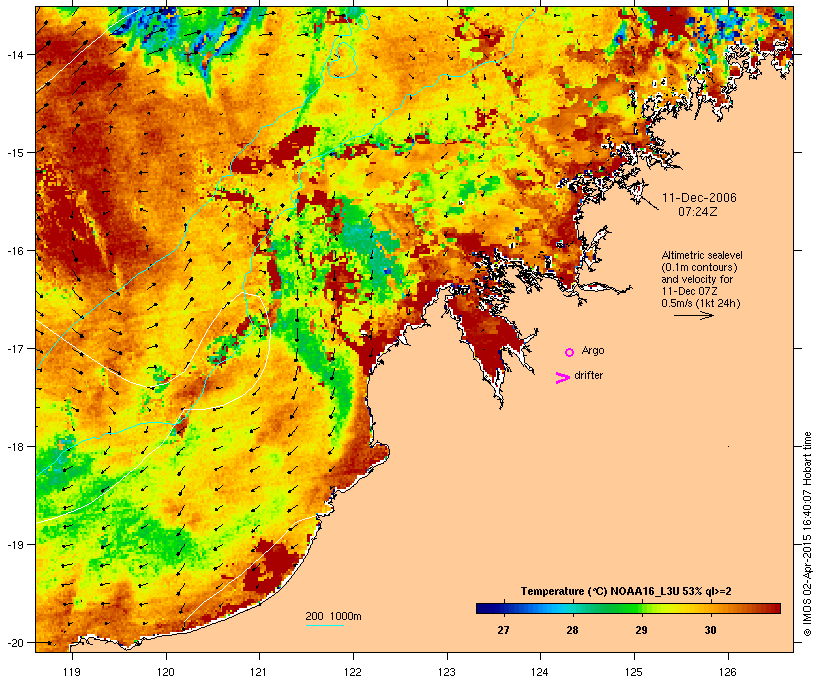Click latitude axis label '-17'
Viewport: 820px width, 680px height.
(x=14, y=348)
